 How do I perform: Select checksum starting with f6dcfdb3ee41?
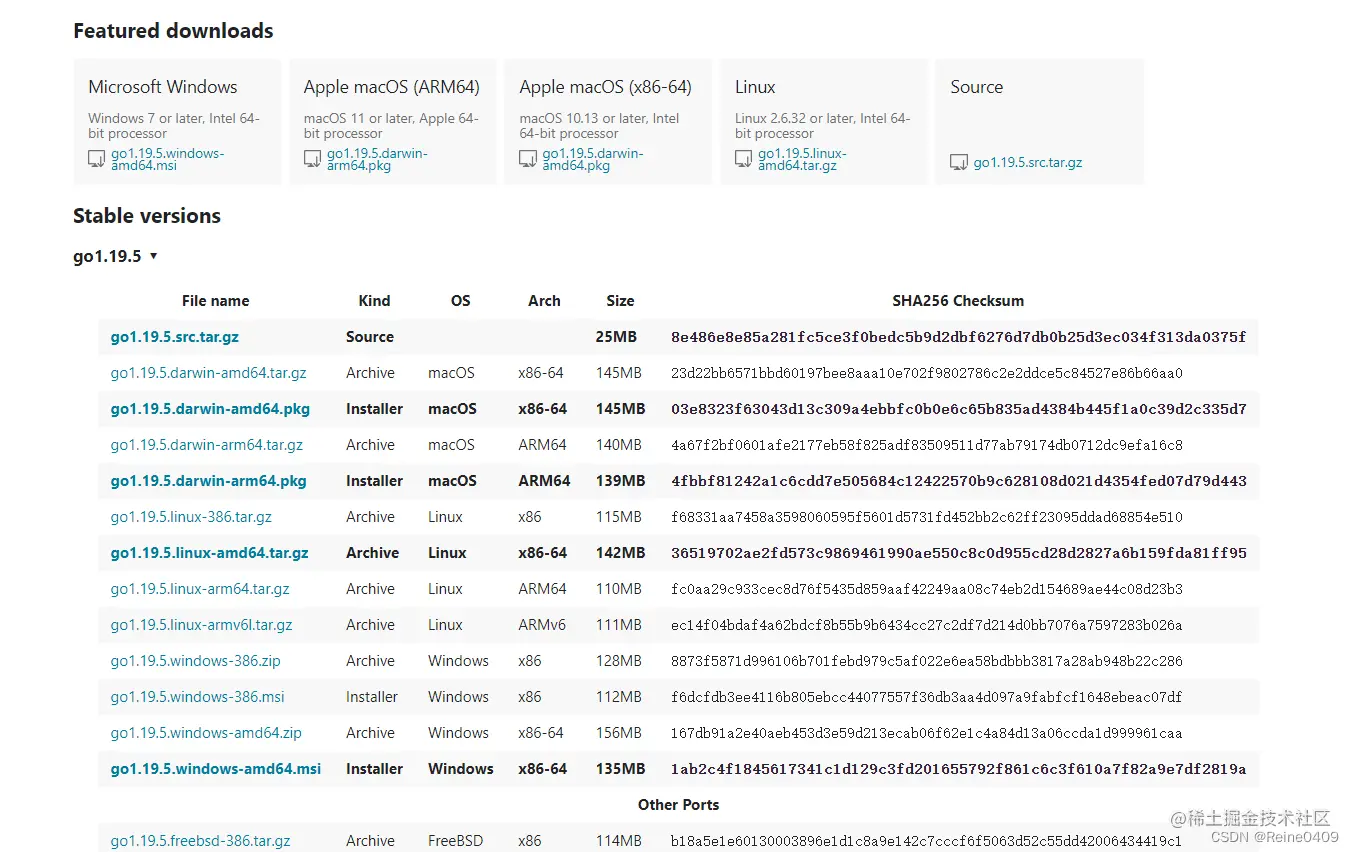click(x=927, y=697)
